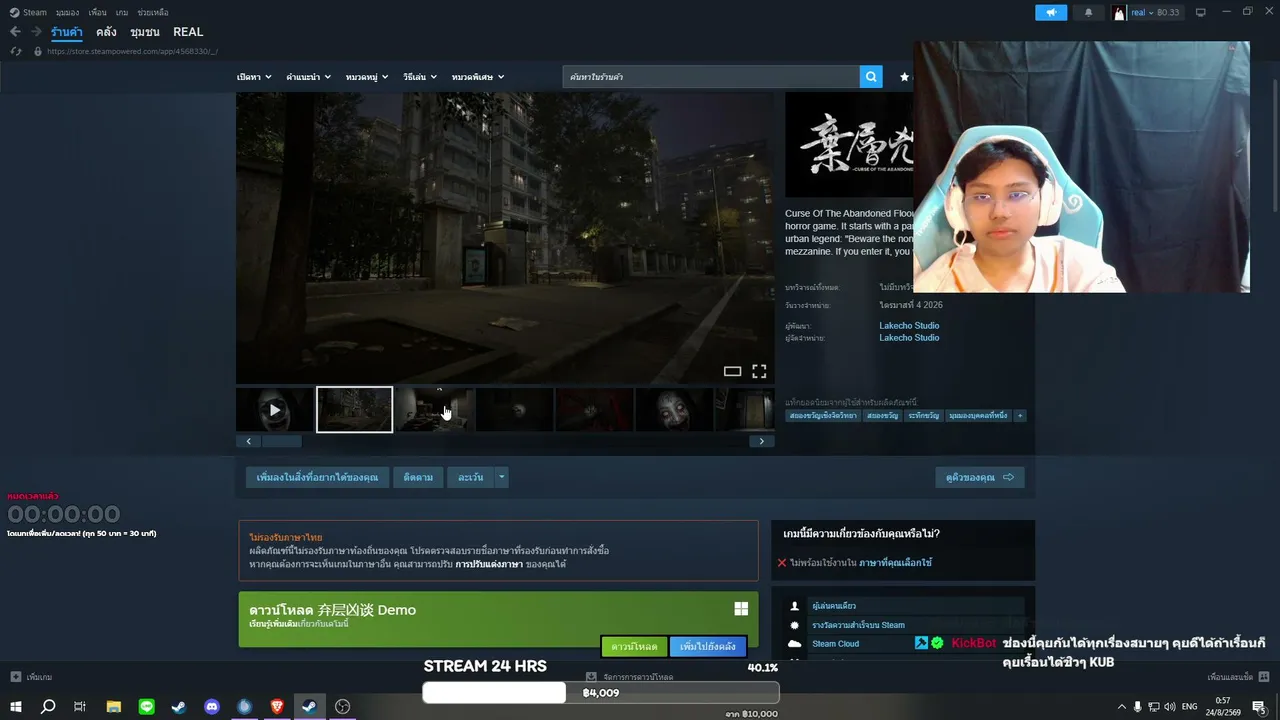Open LINE app from the taskbar
Screen dimensions: 1280x720
(x=147, y=707)
